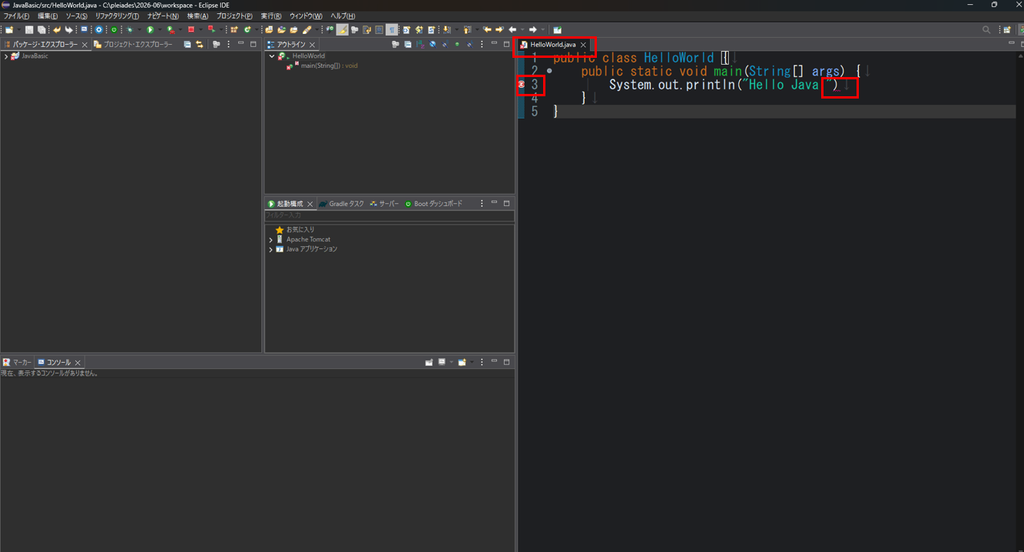Viewport: 1024px width, 552px height.
Task: Close the HelloWorld.java editor tab
Action: 583,44
